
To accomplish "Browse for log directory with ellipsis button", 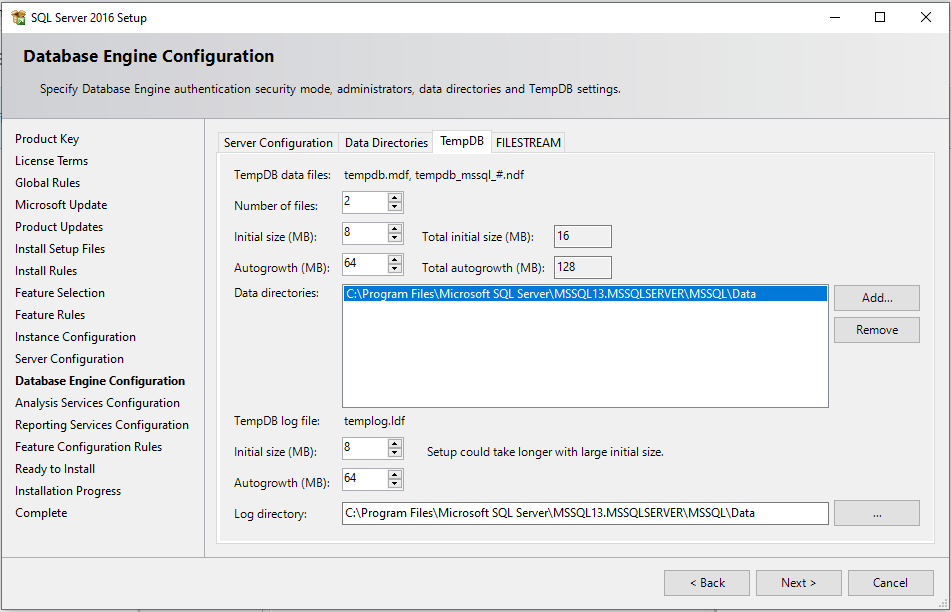I will [877, 513].
